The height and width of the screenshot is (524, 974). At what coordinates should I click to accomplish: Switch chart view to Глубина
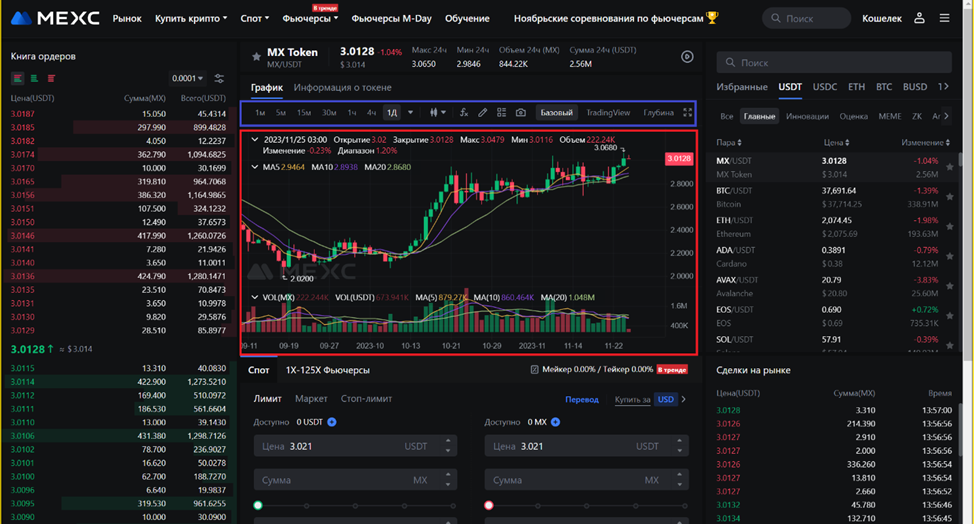[x=658, y=113]
